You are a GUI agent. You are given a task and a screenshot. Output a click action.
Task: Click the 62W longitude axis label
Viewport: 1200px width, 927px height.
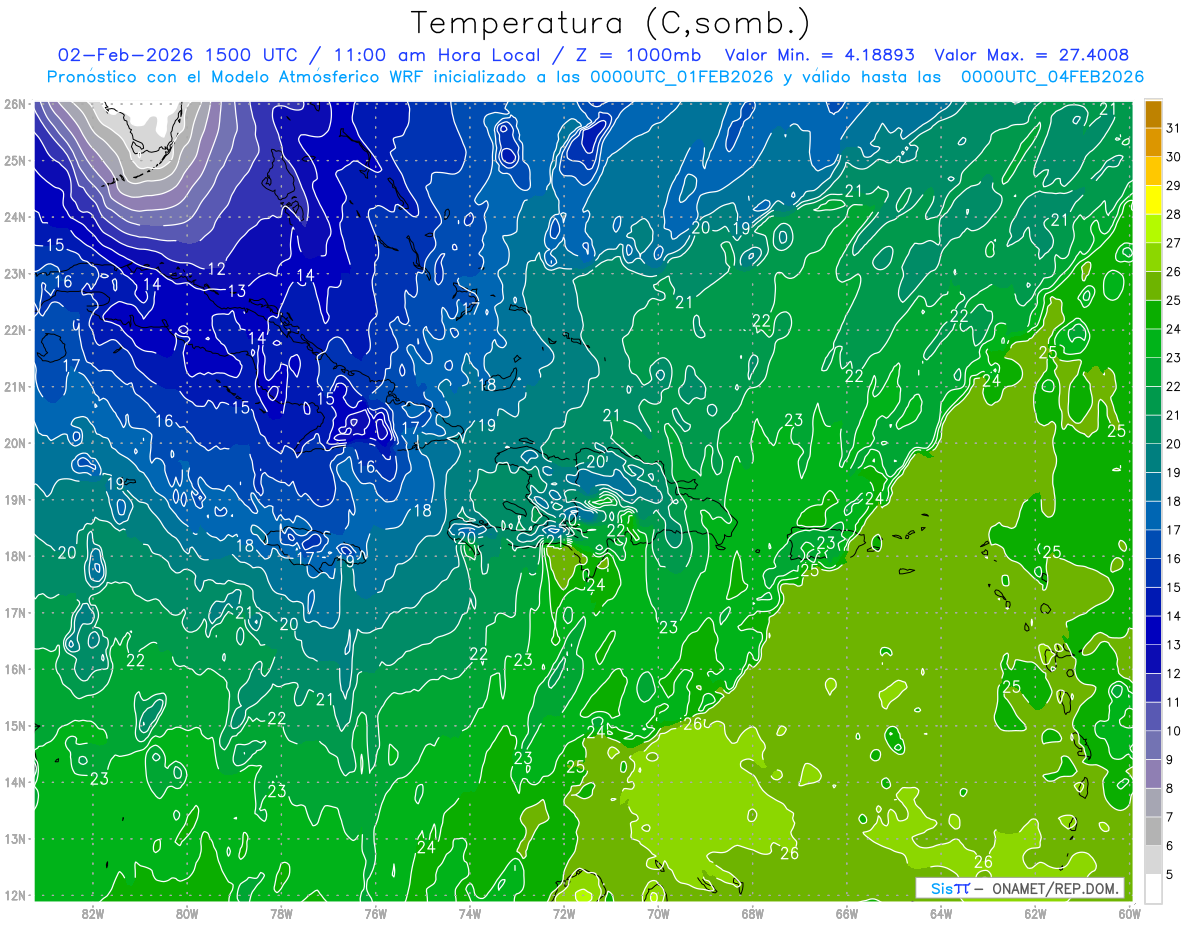(1035, 913)
